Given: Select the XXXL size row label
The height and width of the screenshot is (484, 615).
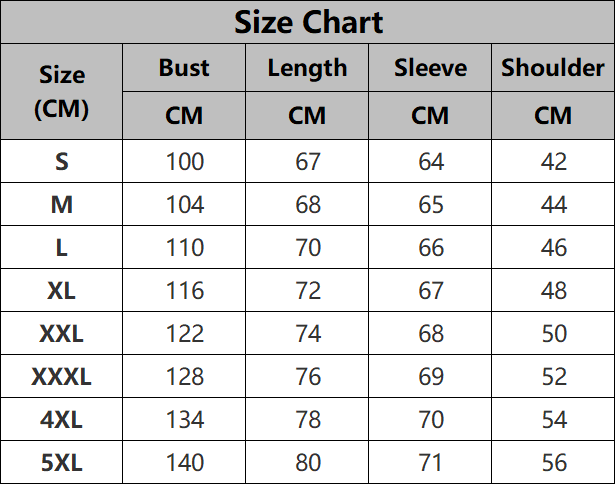Looking at the screenshot, I should 62,377.
